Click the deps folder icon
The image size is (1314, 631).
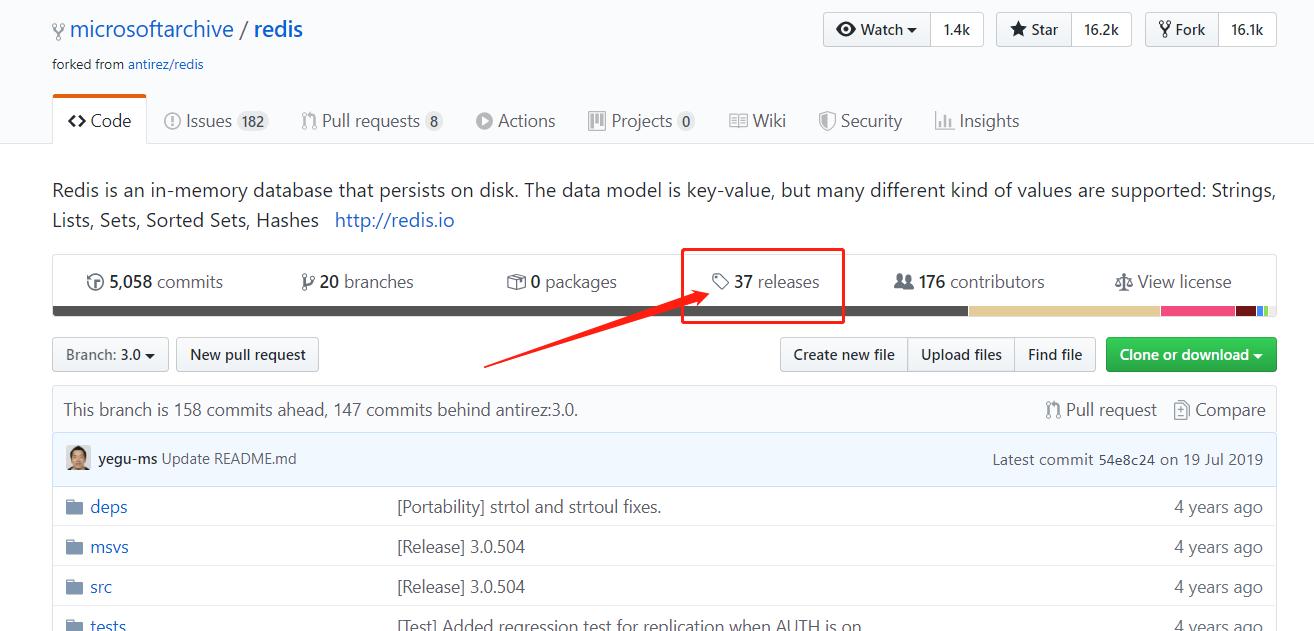tap(74, 507)
